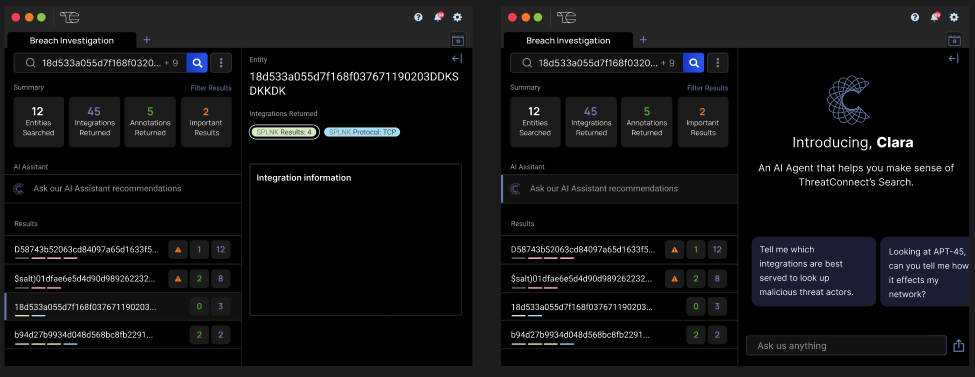The width and height of the screenshot is (975, 377).
Task: Click green 1 badge on D58743b row, left window
Action: coord(199,250)
